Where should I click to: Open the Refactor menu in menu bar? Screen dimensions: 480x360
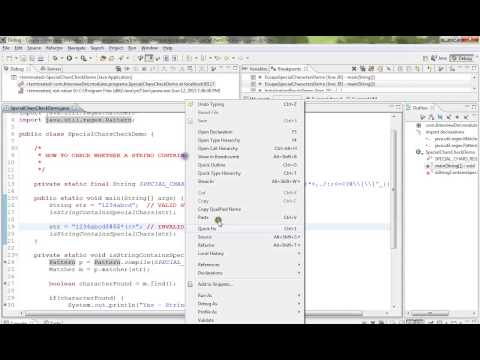coord(54,48)
